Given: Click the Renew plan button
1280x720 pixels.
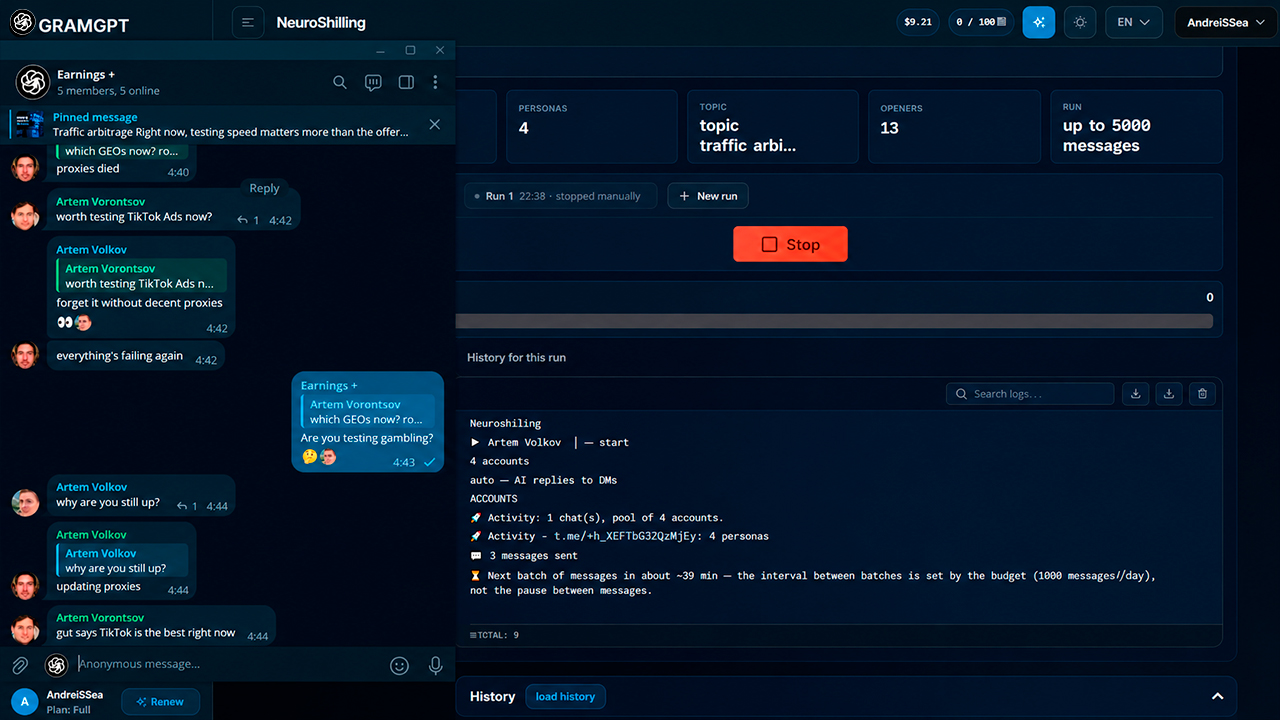Looking at the screenshot, I should click(x=160, y=702).
